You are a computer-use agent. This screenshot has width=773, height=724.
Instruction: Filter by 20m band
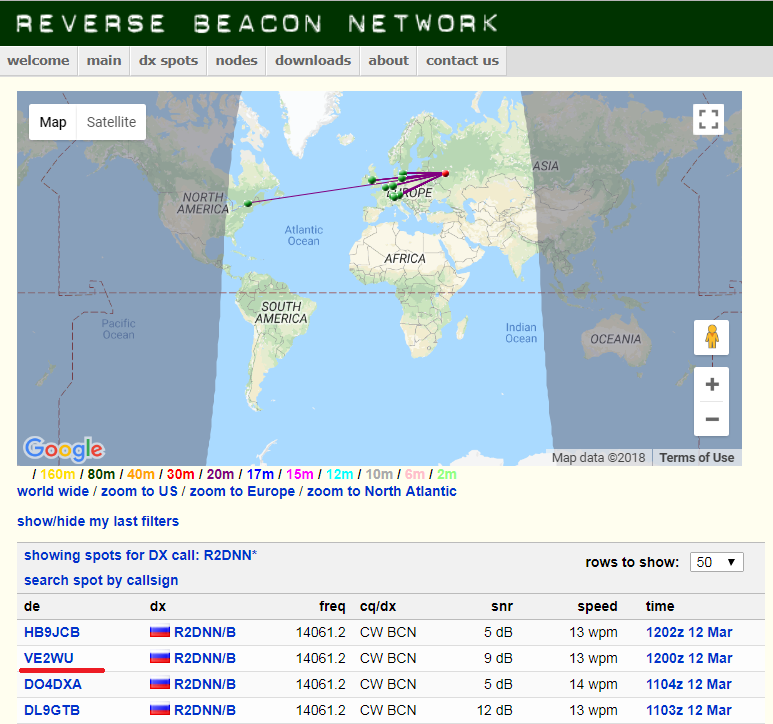click(220, 474)
